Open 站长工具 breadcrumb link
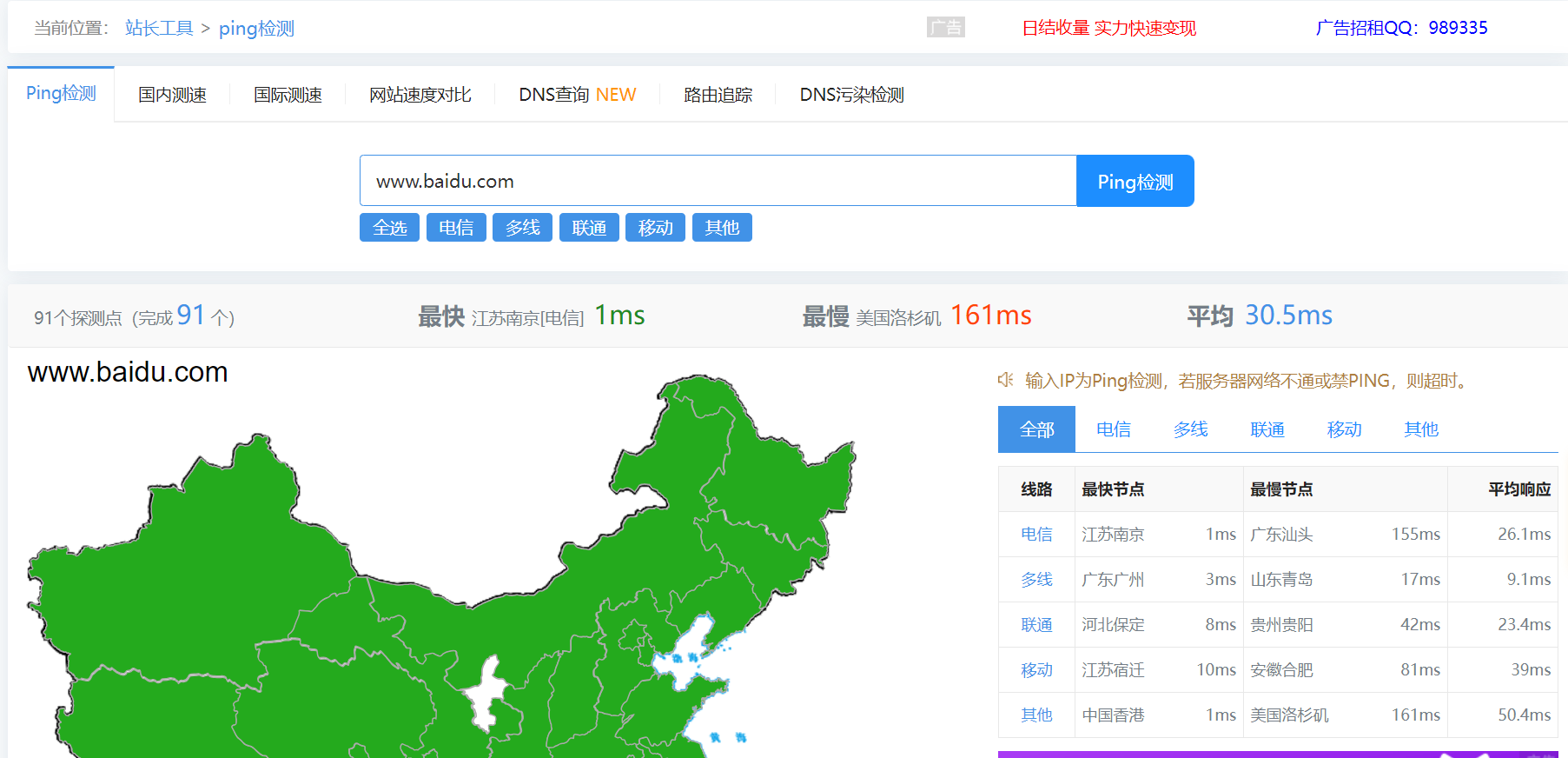Screen dimensions: 1568x758 click(x=159, y=28)
